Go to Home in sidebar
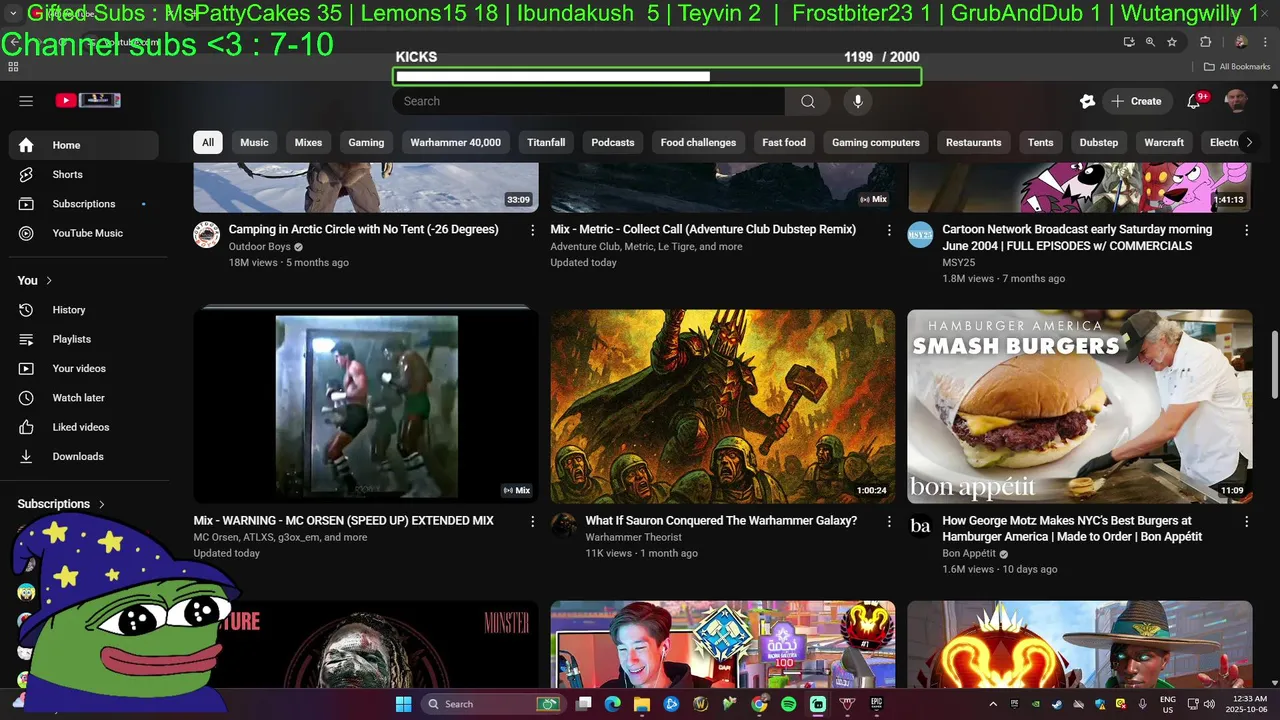The image size is (1280, 720). point(85,145)
